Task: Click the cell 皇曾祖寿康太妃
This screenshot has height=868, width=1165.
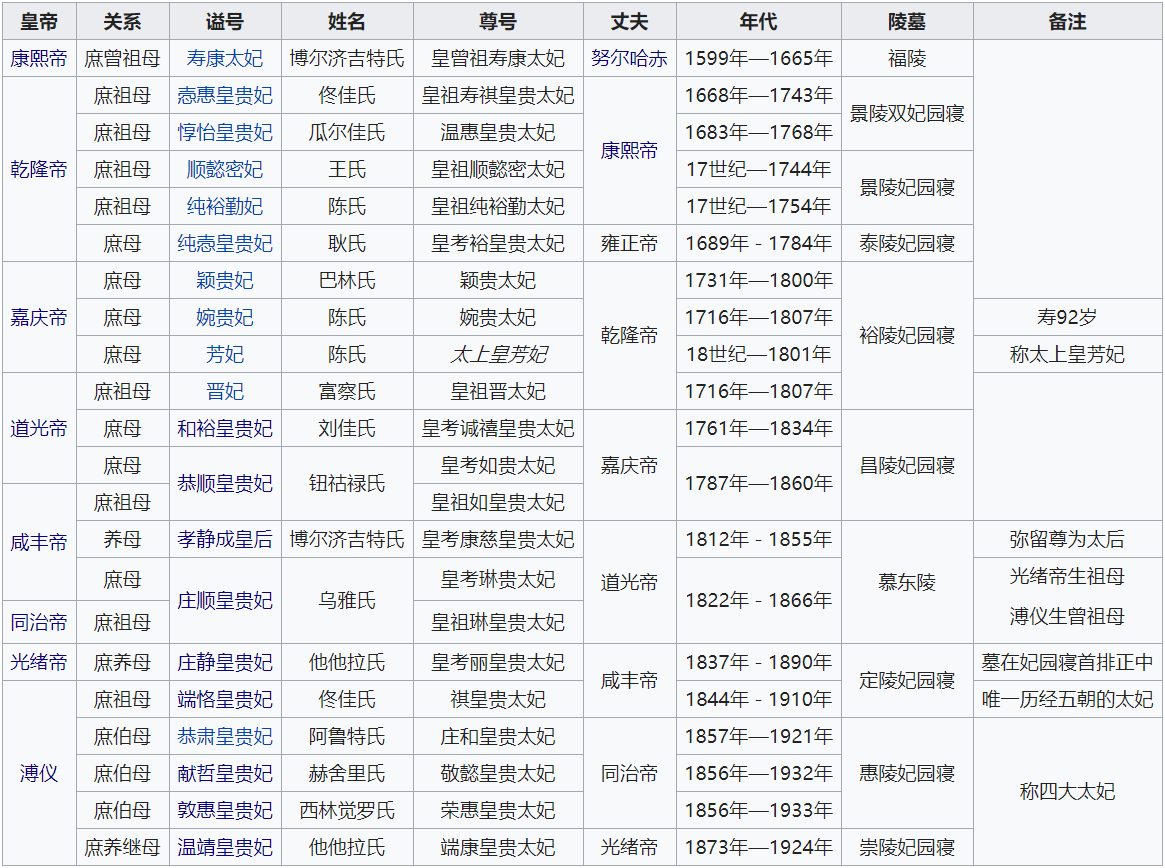Action: coord(498,59)
